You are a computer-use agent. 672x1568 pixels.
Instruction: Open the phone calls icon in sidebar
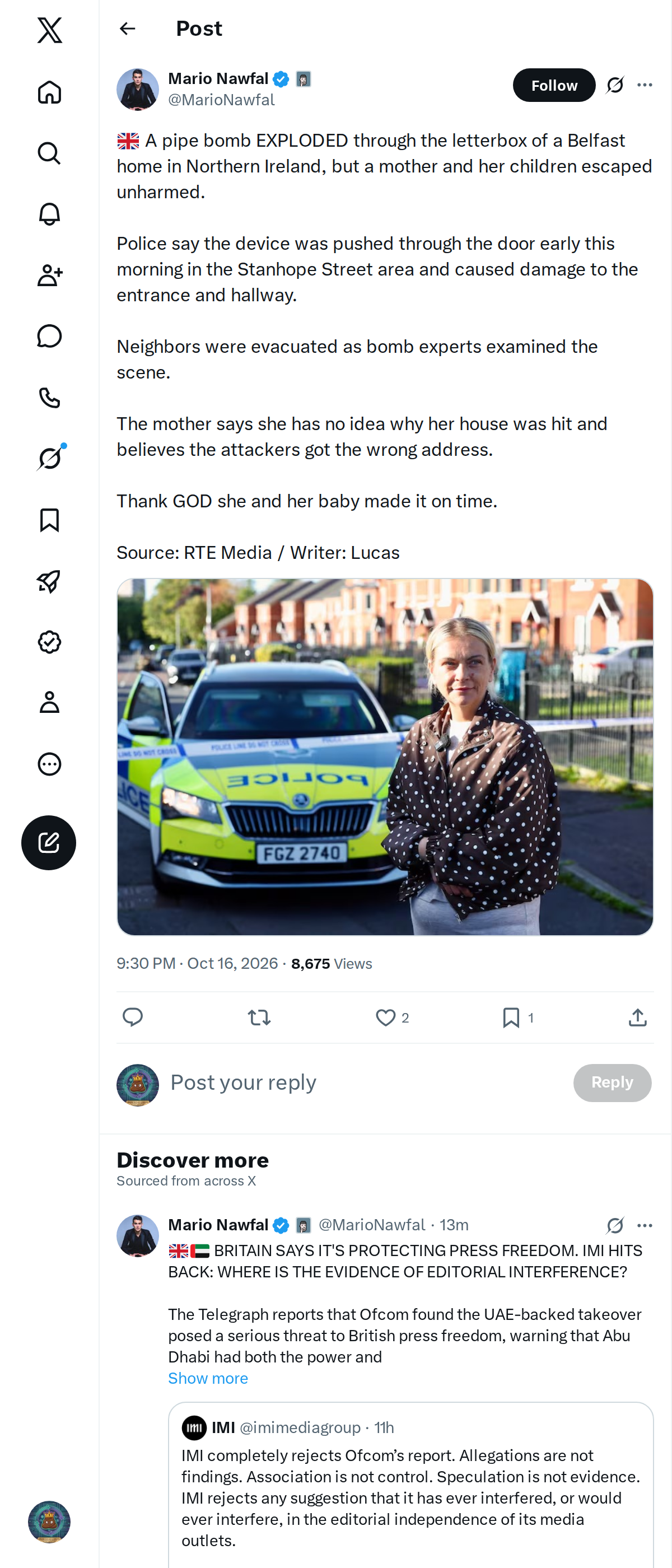coord(49,398)
